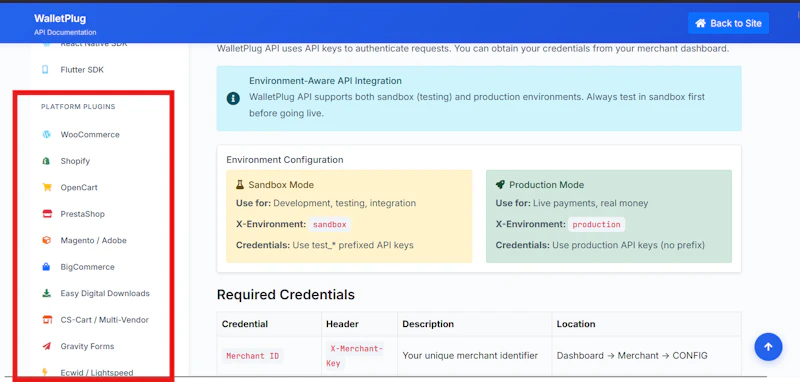Screen dimensions: 800x382
Task: Click the PrestaShop store icon
Action: click(46, 214)
